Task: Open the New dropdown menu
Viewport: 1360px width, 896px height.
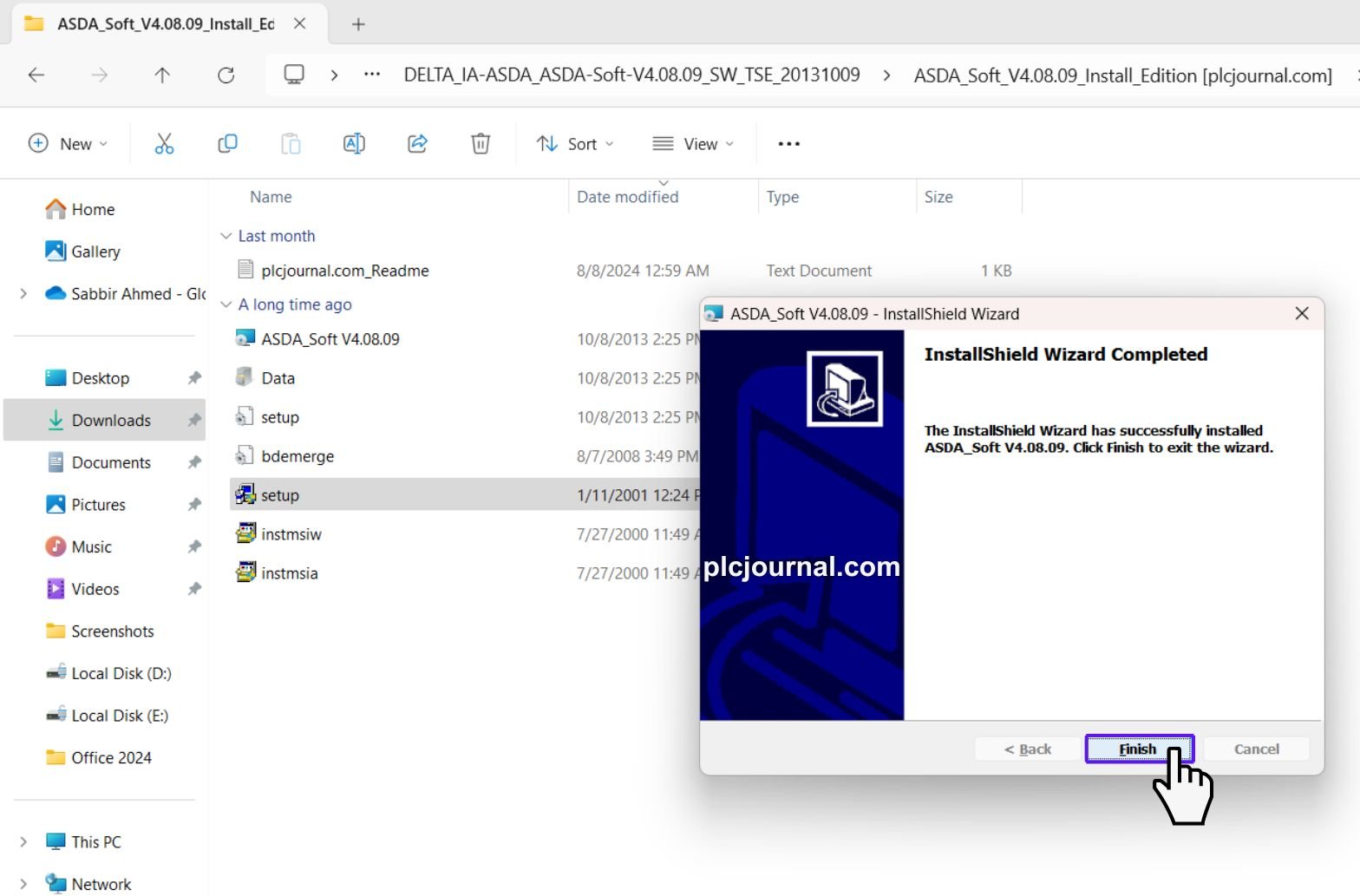Action: click(68, 144)
